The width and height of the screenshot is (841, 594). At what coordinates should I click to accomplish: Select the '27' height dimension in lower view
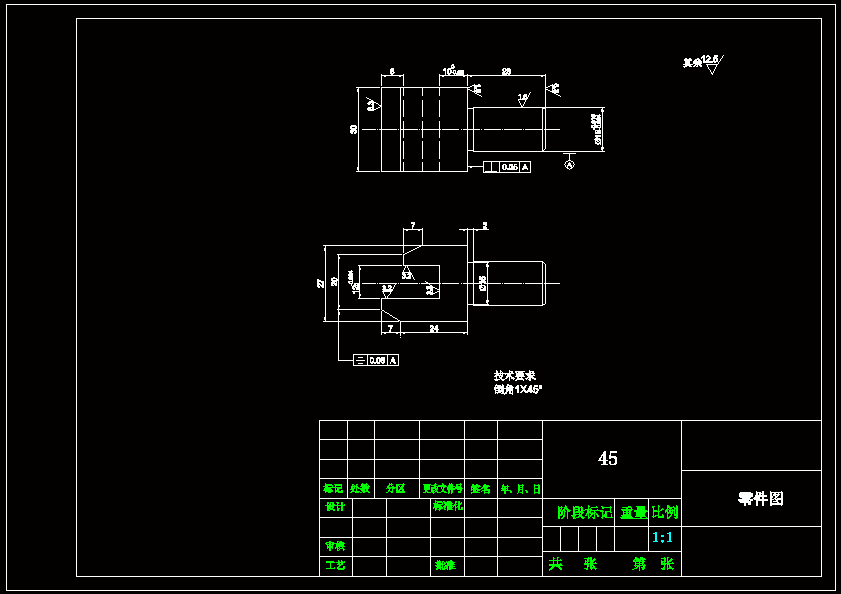[x=321, y=283]
